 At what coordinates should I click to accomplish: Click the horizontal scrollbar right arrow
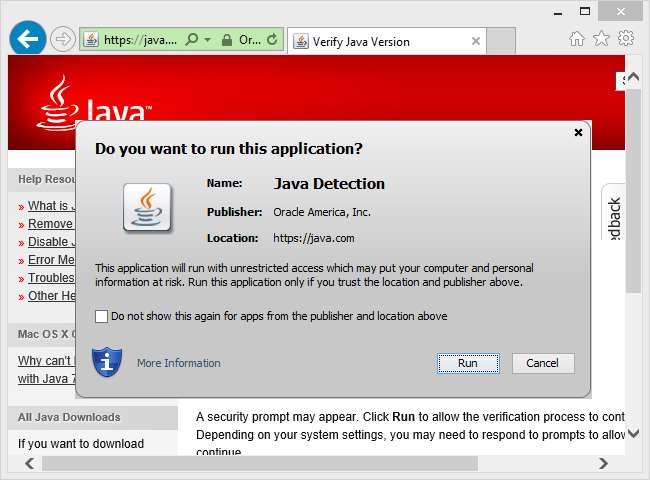(603, 463)
